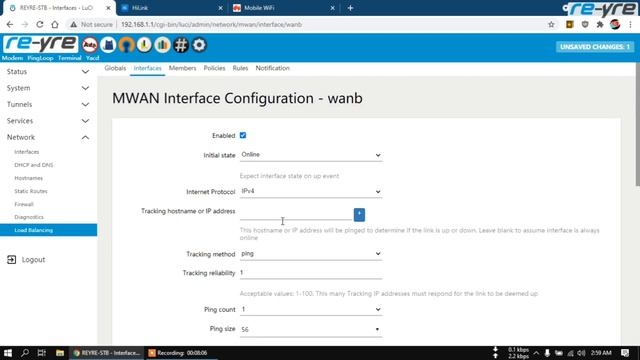The image size is (640, 360).
Task: Select the Interfaces tab in MWAN
Action: (147, 68)
